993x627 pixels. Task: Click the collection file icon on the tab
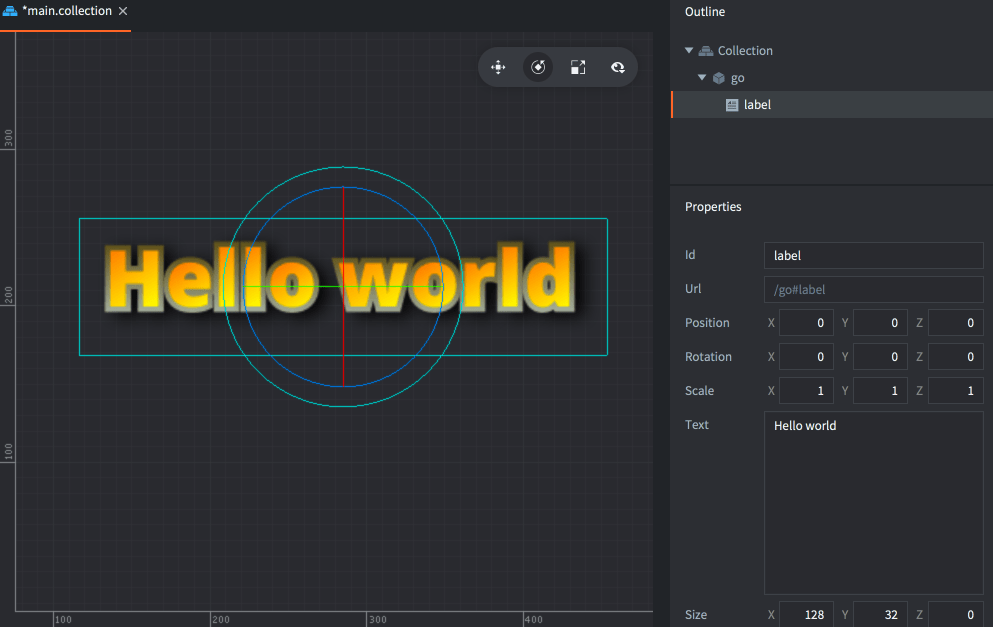click(x=10, y=11)
